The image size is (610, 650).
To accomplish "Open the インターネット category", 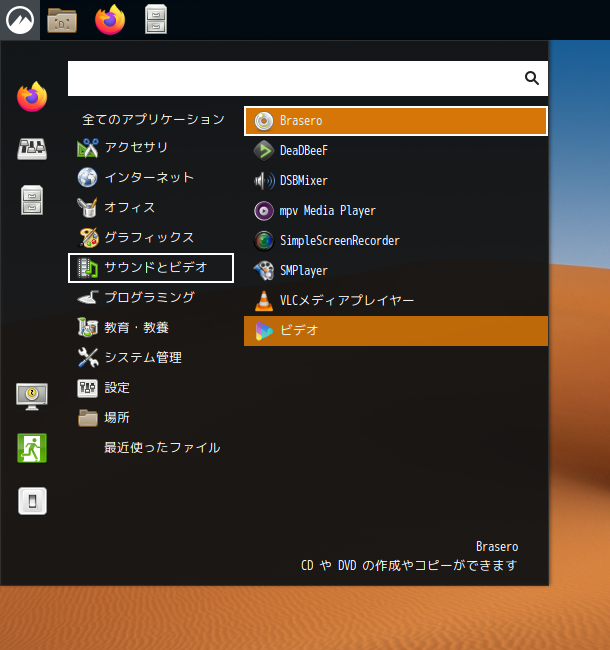I will pyautogui.click(x=151, y=177).
